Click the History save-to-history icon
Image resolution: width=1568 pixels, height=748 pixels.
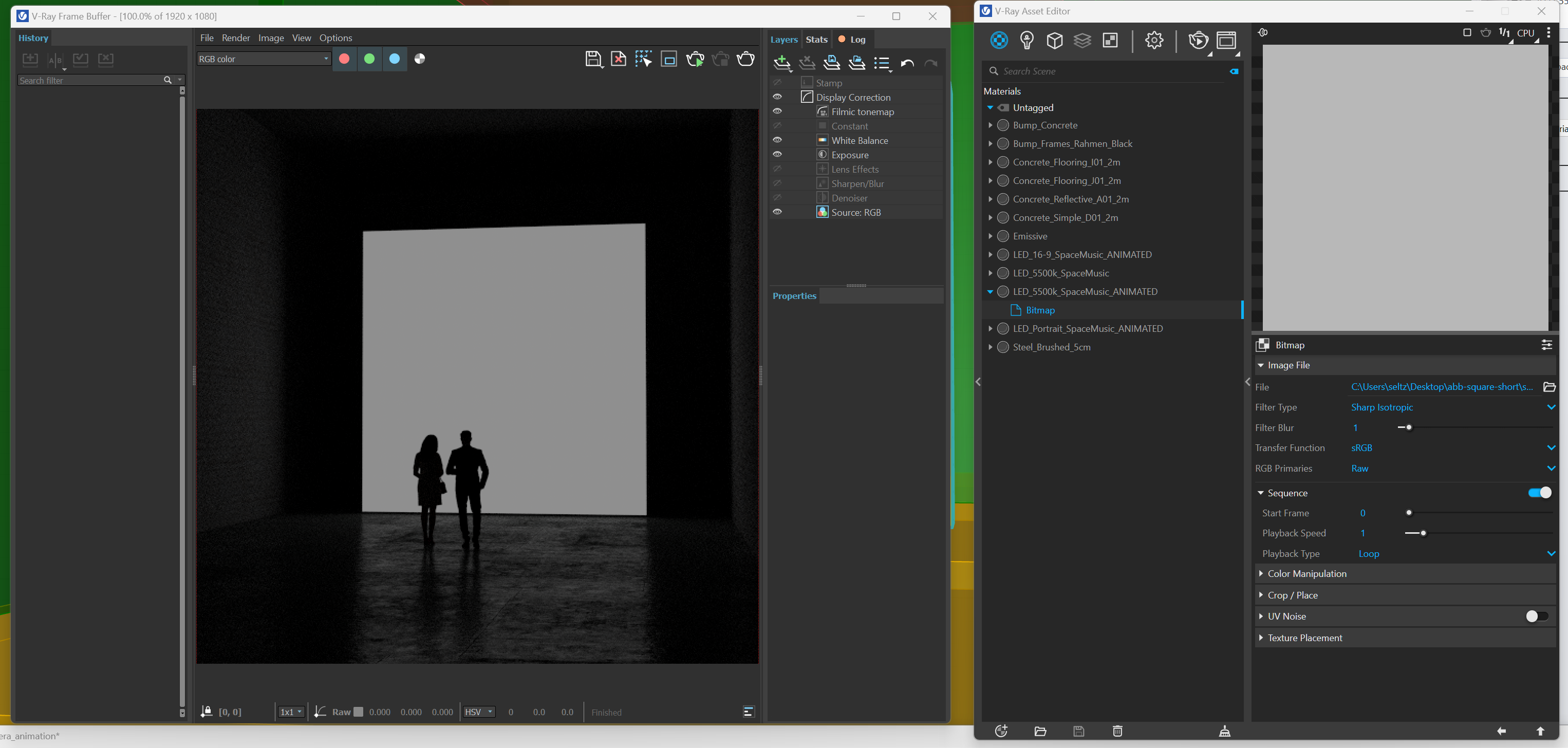point(30,60)
